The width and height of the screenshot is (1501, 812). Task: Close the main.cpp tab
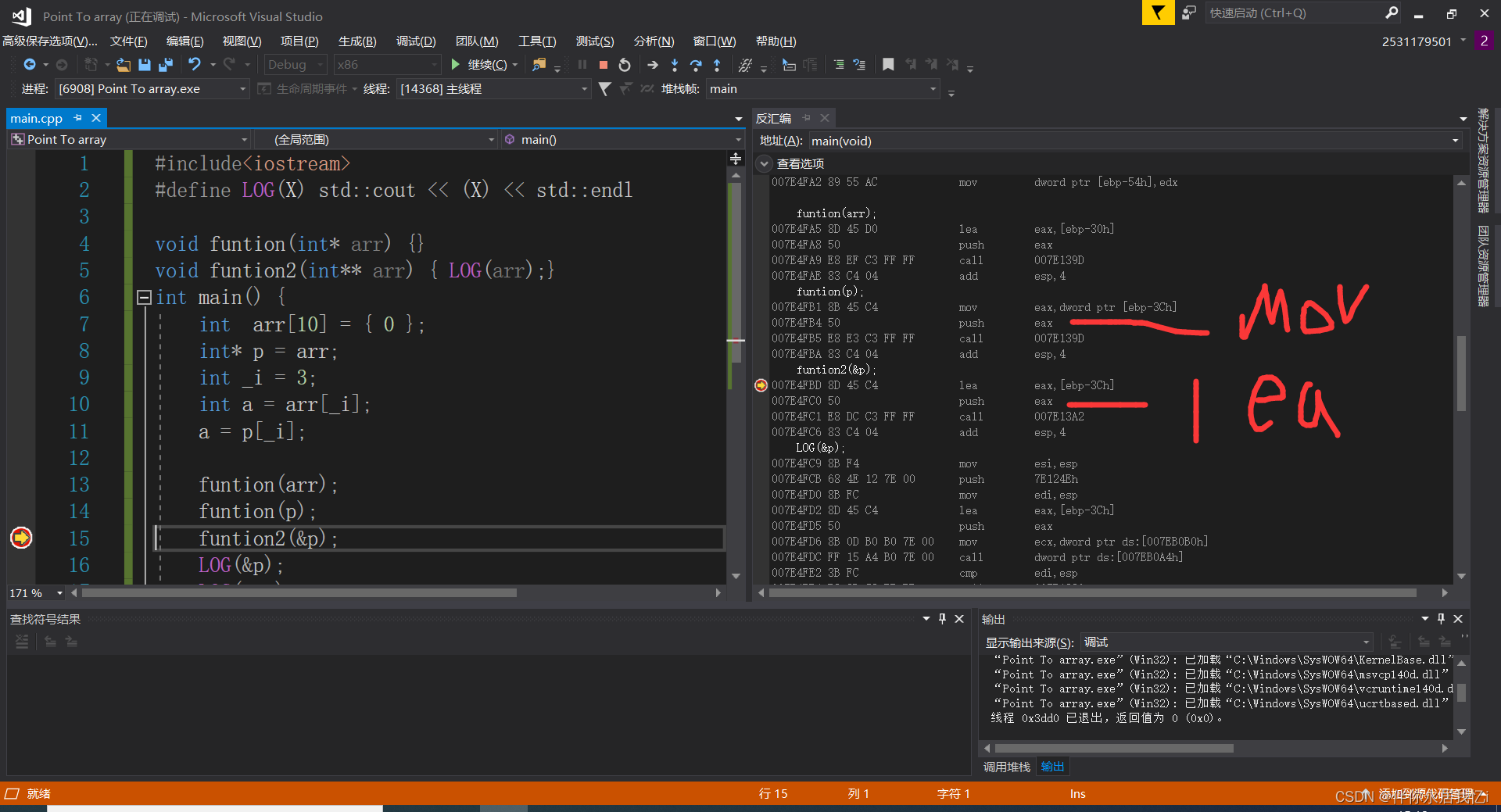point(96,118)
